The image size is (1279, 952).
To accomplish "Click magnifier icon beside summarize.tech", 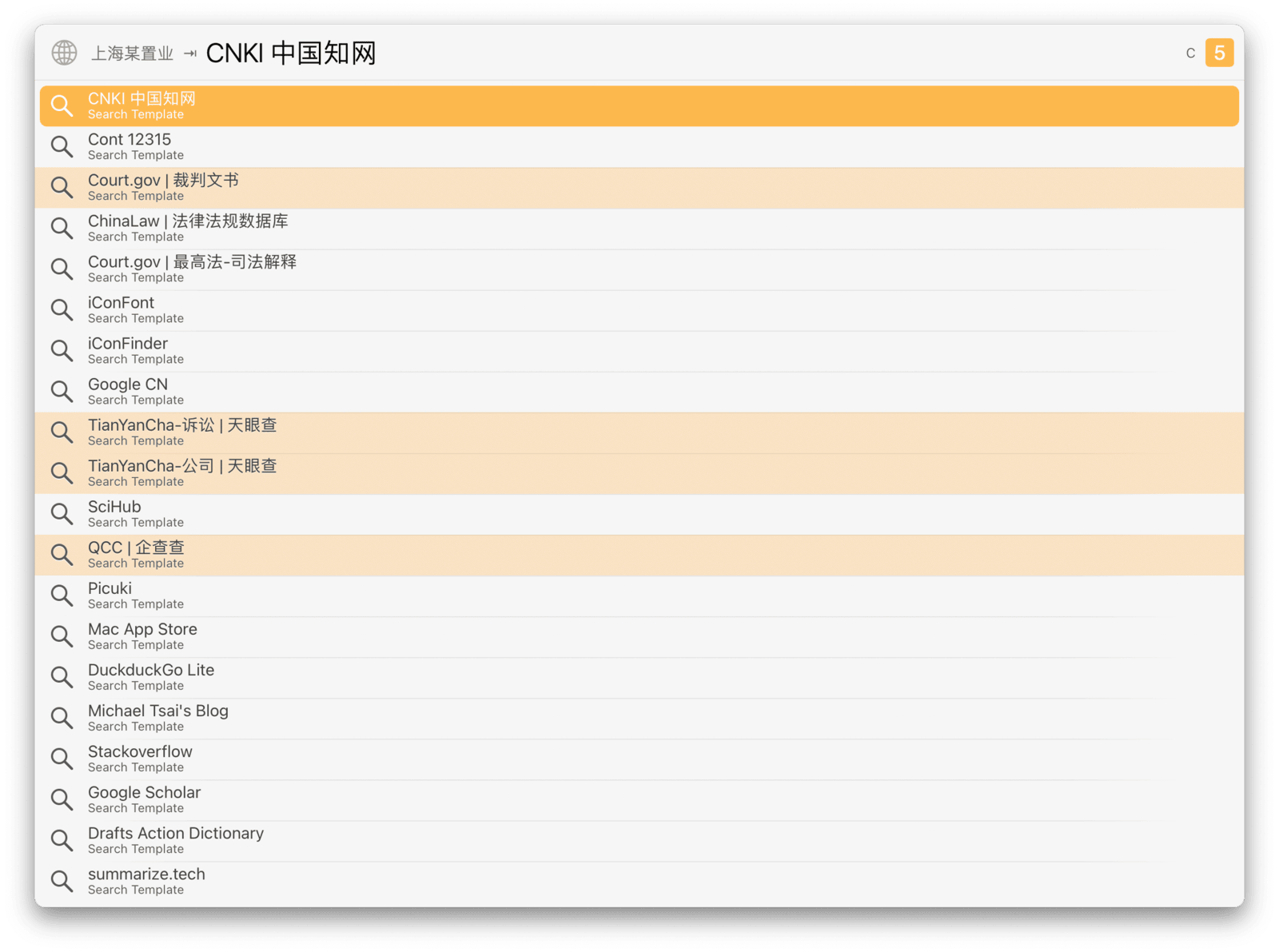I will [x=62, y=880].
